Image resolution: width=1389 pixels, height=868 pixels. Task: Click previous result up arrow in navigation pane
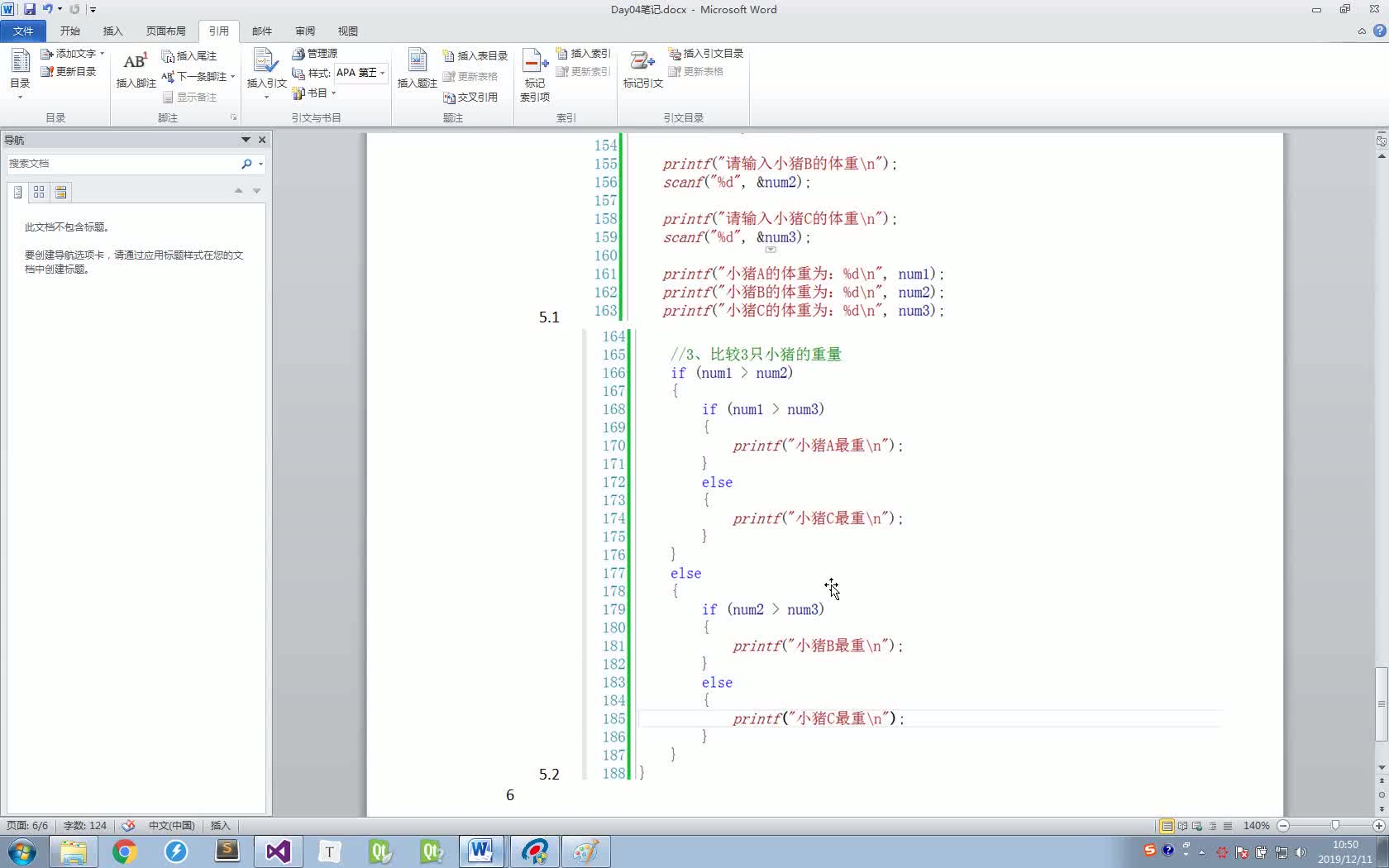(238, 191)
